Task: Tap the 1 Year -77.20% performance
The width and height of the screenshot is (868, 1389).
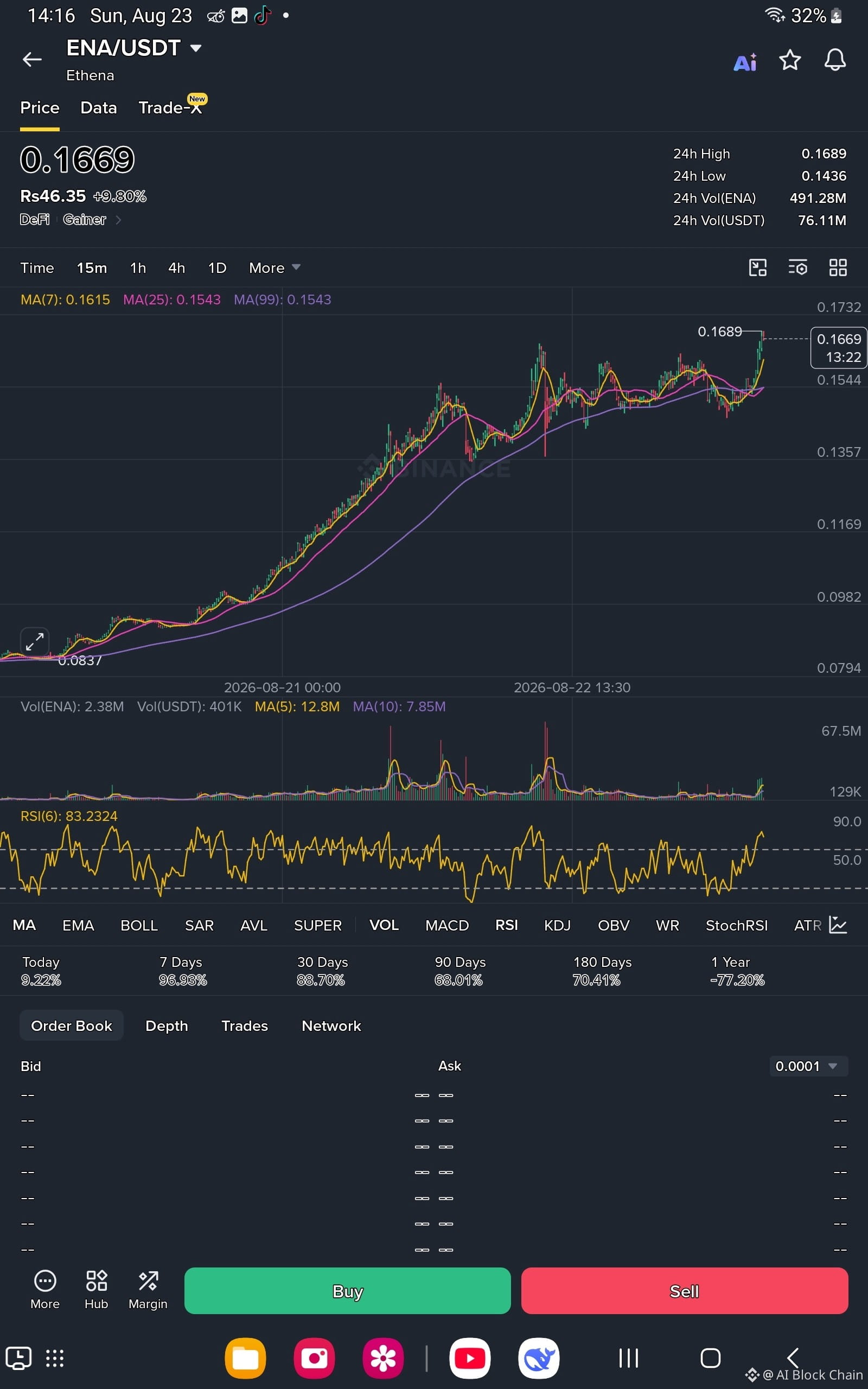Action: point(737,971)
